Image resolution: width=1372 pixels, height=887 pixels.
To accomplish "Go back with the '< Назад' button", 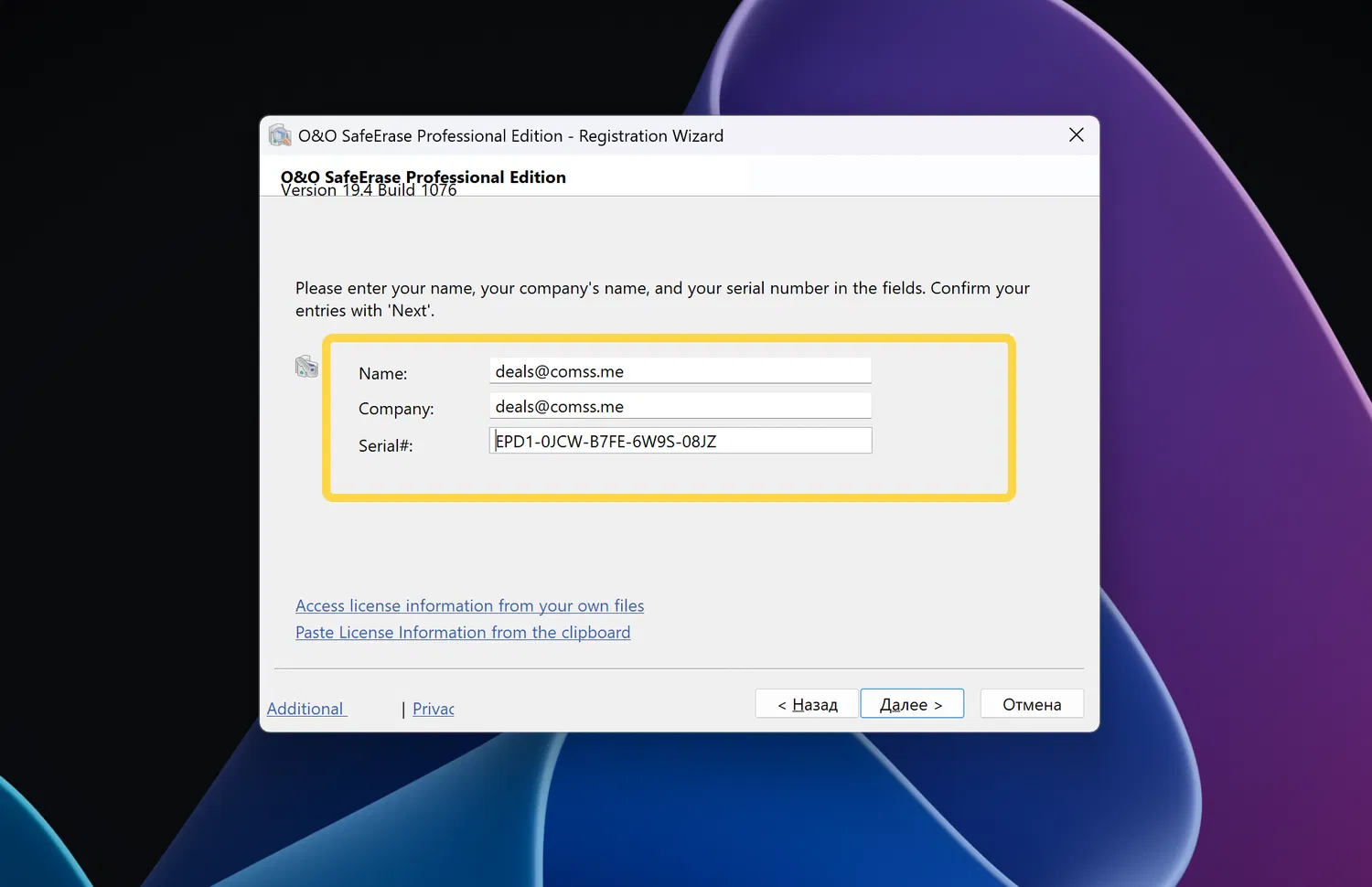I will tap(807, 704).
